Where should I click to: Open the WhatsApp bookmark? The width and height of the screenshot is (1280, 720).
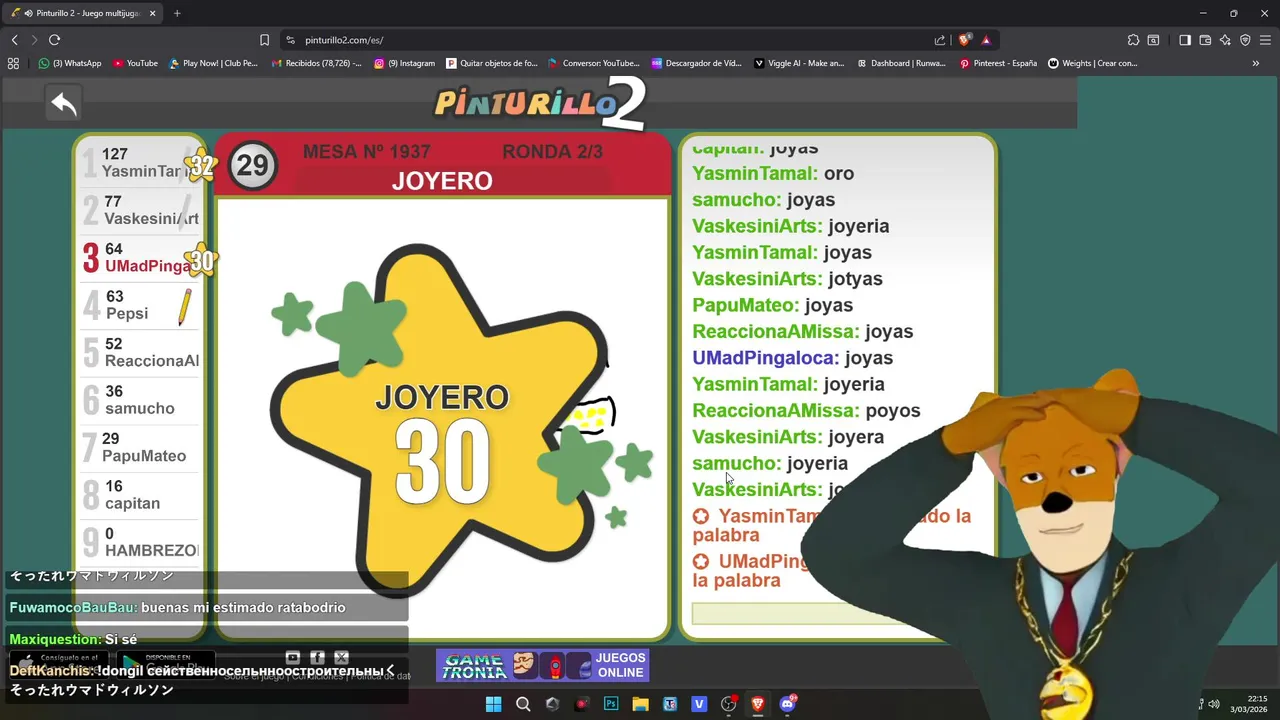coord(70,63)
